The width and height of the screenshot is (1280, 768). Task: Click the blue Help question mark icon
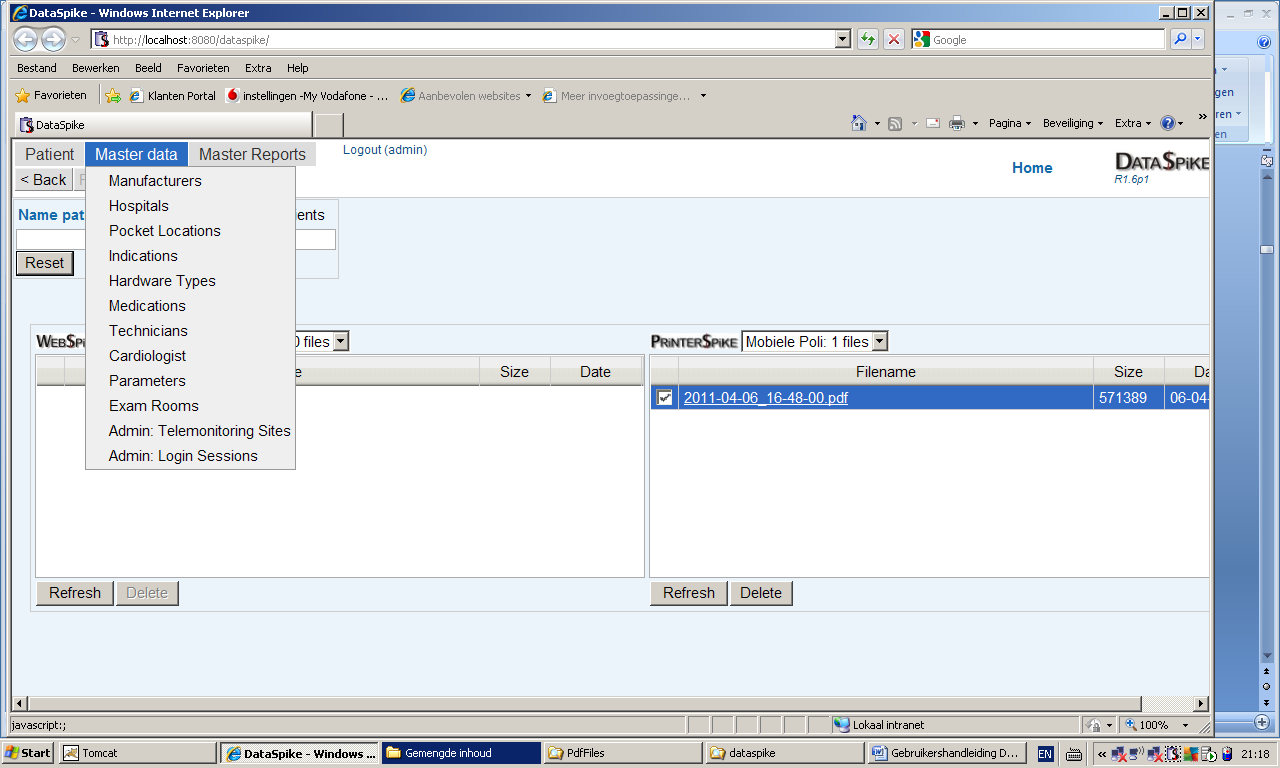[1167, 123]
